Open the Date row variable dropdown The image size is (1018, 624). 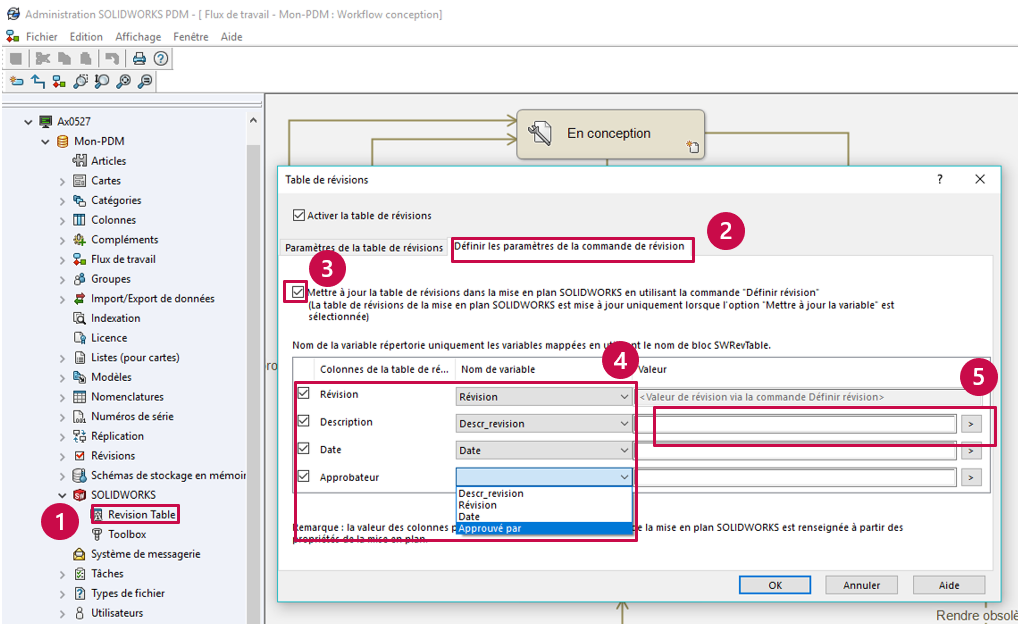tap(544, 450)
